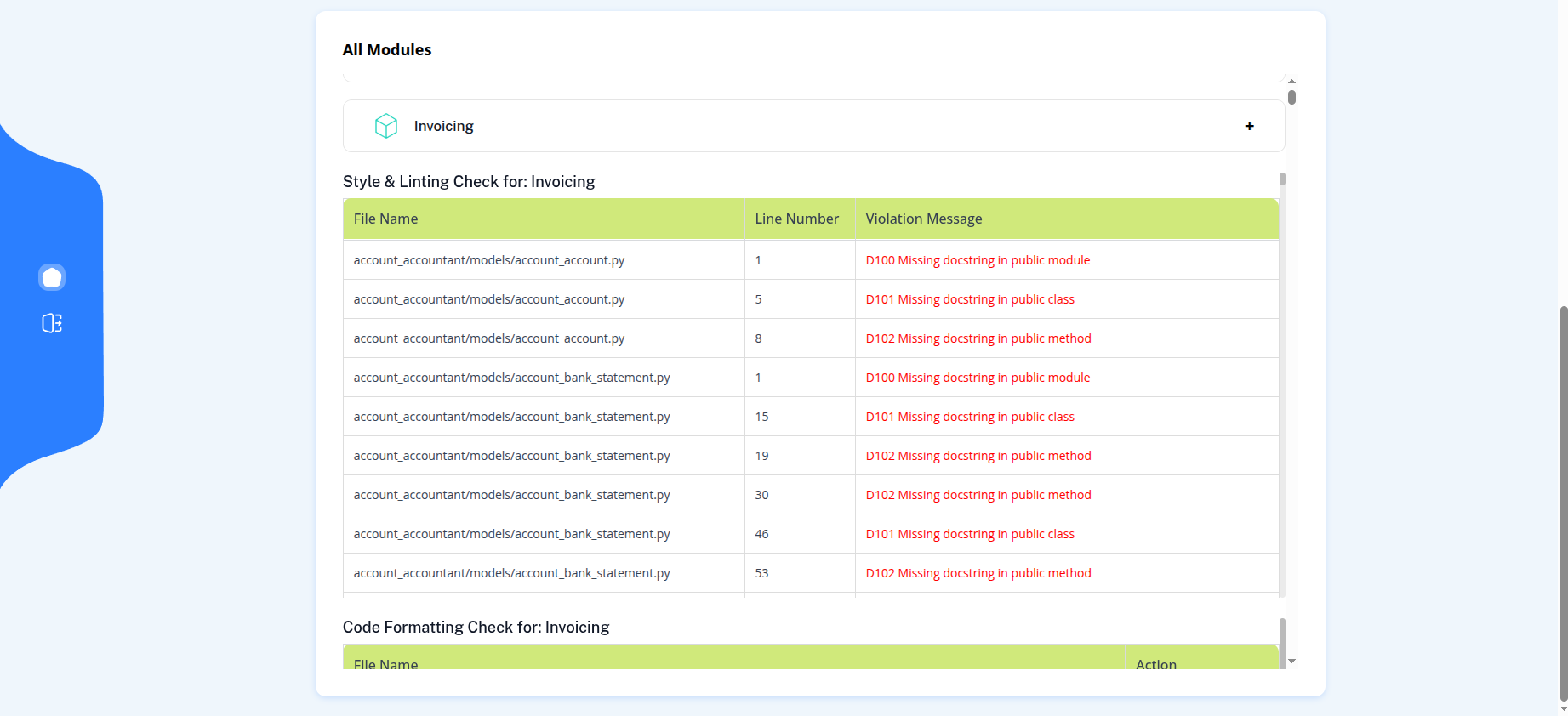Select account_account.py row with line 8
Screen dimensions: 1568x716
pyautogui.click(x=811, y=338)
